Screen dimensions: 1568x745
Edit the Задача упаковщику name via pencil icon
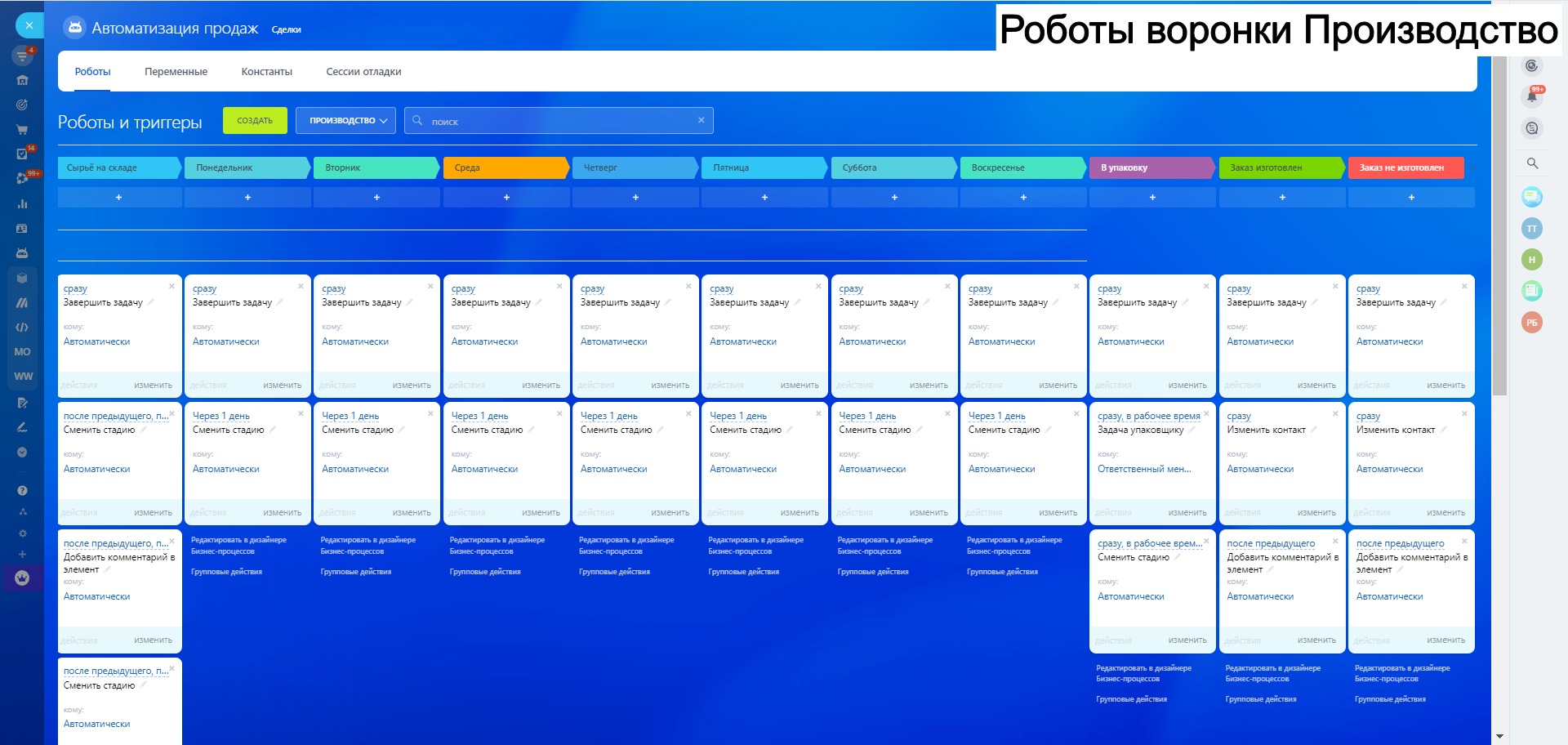[x=1192, y=429]
